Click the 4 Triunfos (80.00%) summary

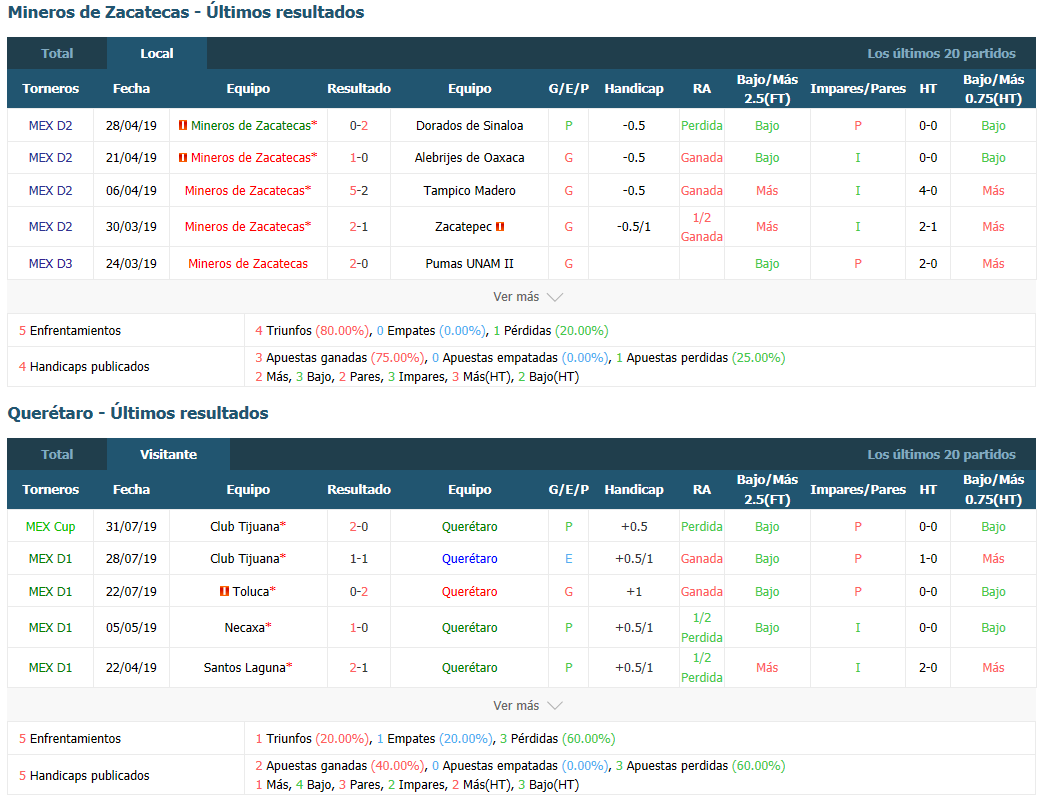pyautogui.click(x=312, y=331)
